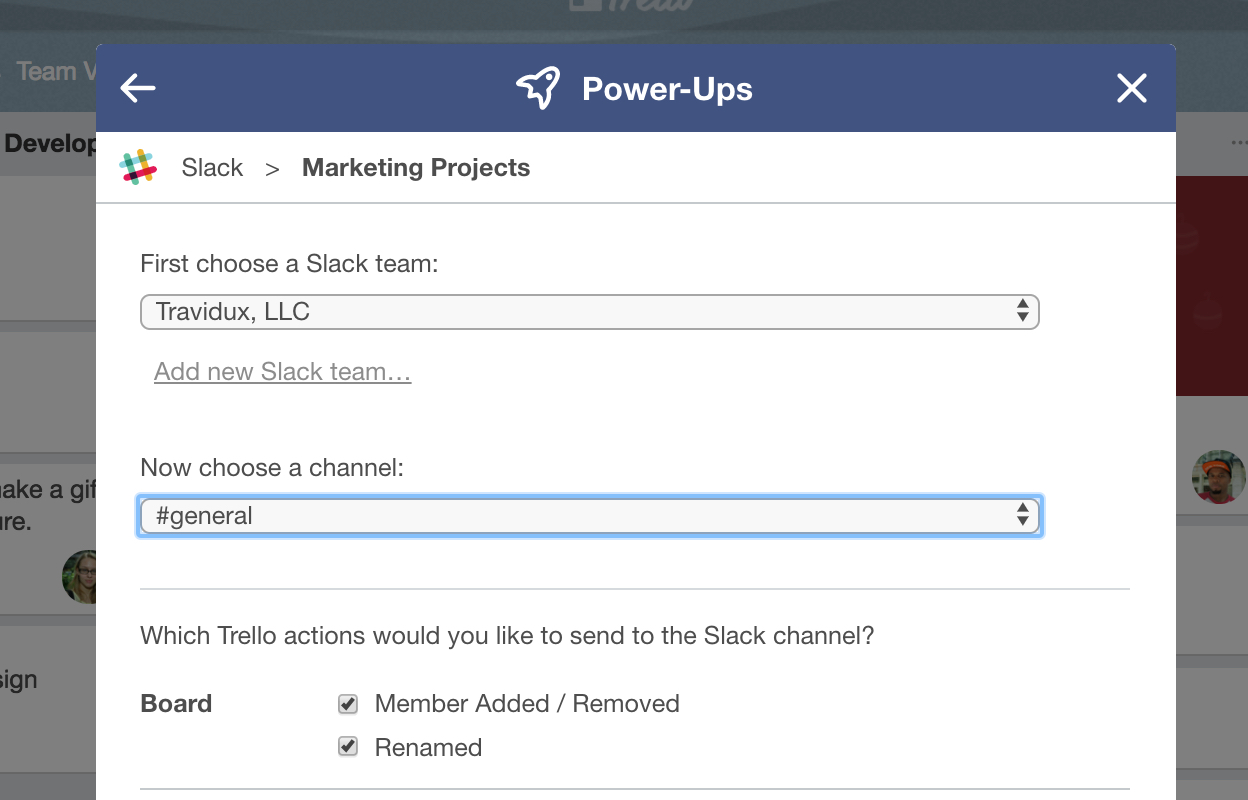1248x800 pixels.
Task: Click the member avatar wearing an orange hat
Action: click(x=1216, y=477)
